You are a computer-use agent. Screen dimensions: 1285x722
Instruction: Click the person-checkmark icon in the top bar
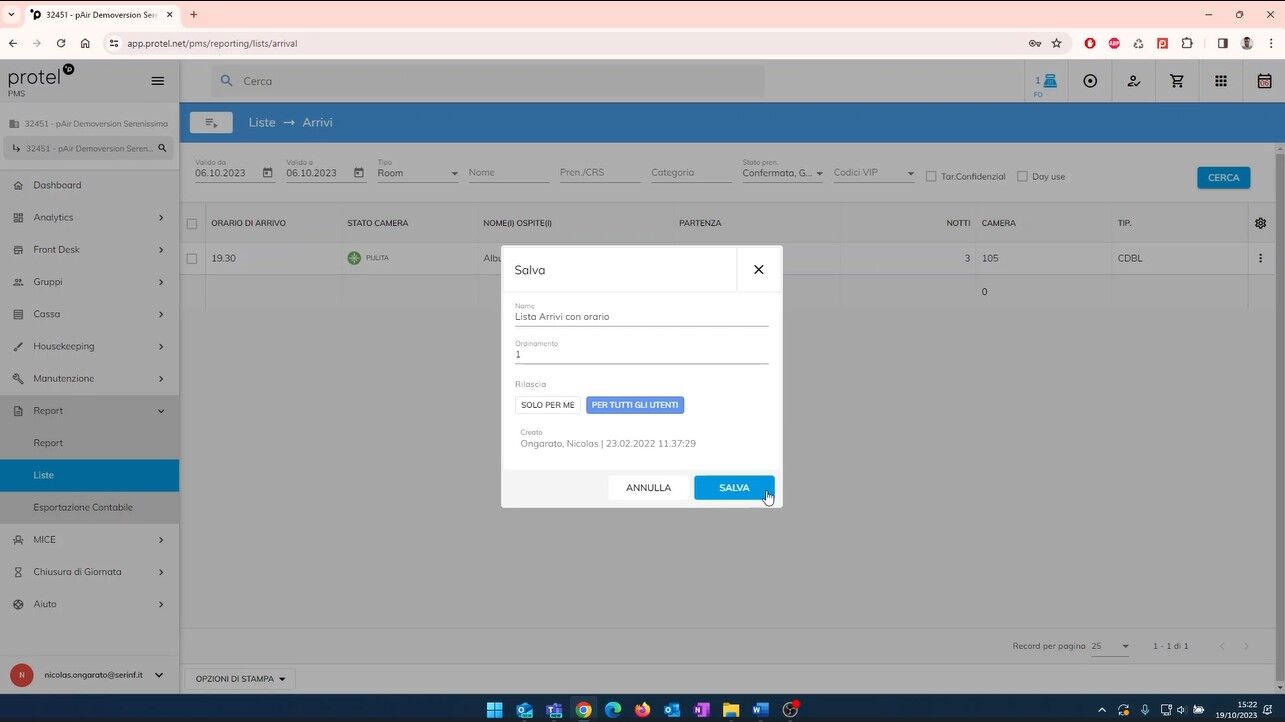tap(1133, 81)
